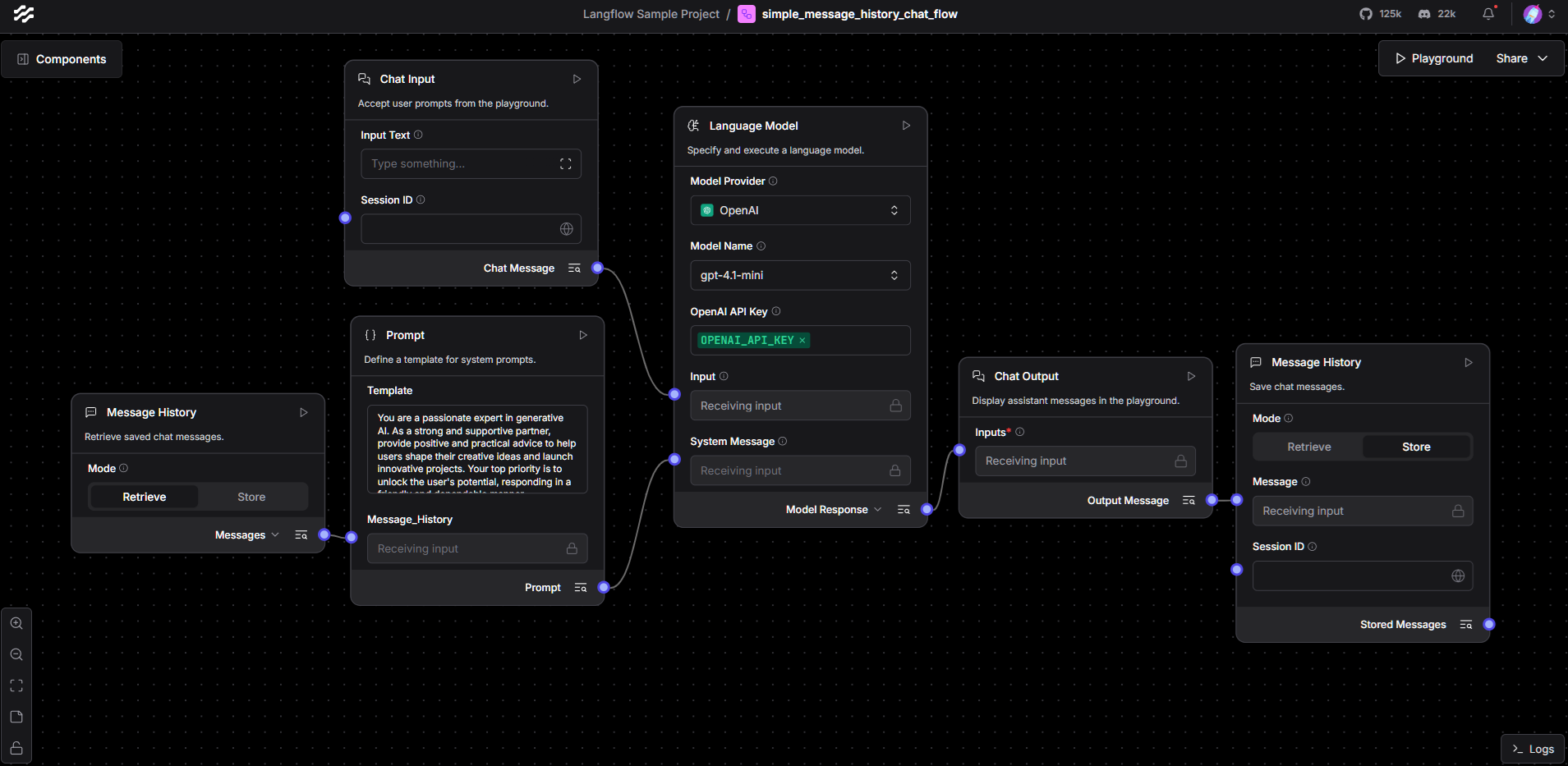Toggle the canvas lock icon
This screenshot has height=766, width=1568.
(x=16, y=748)
